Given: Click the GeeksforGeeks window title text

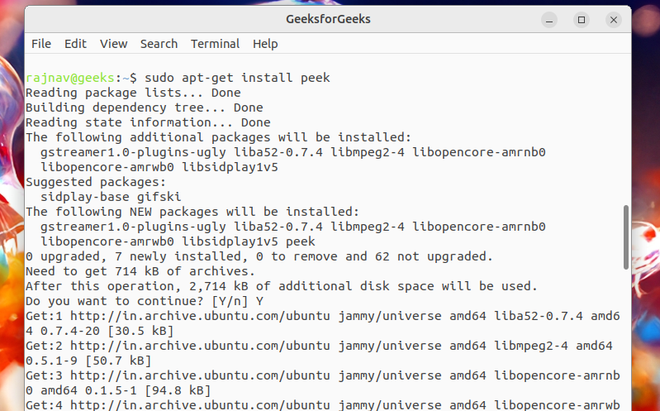Looking at the screenshot, I should coord(329,19).
